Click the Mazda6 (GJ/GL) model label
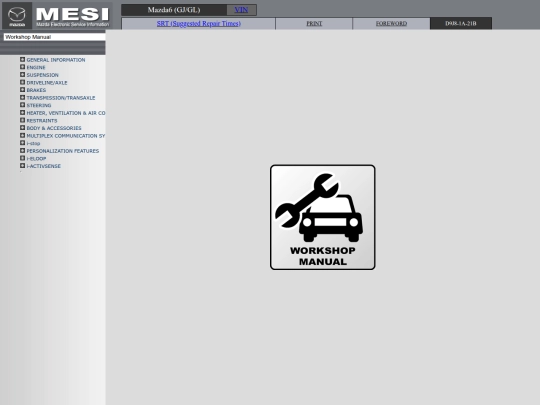Image resolution: width=540 pixels, height=405 pixels. (x=174, y=10)
